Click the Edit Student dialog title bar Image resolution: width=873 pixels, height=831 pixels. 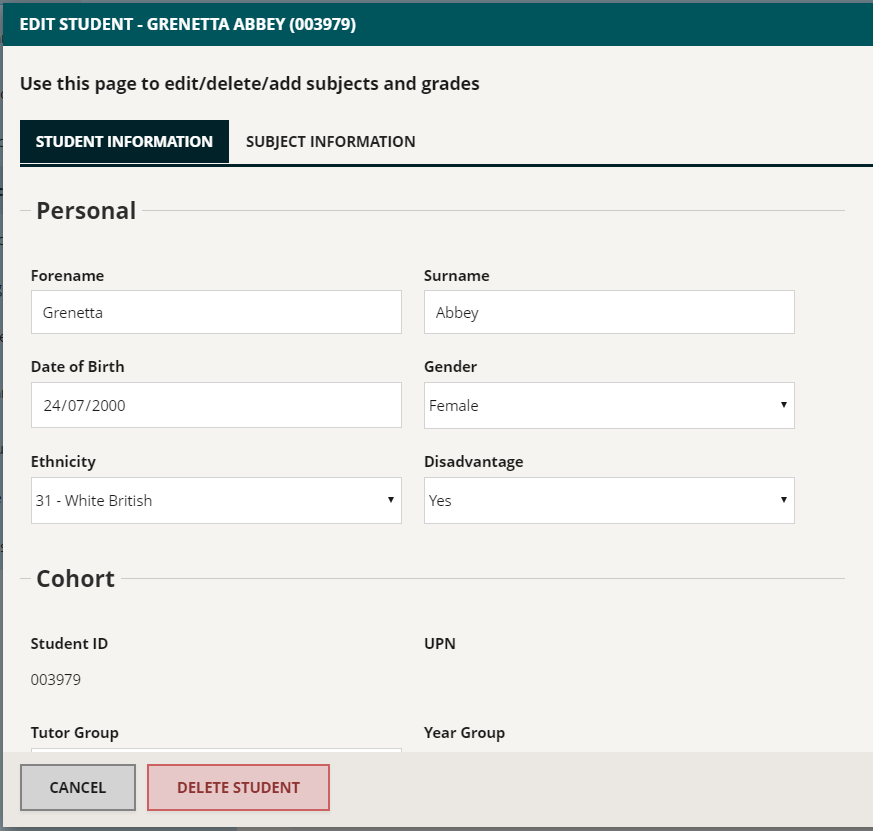(438, 24)
